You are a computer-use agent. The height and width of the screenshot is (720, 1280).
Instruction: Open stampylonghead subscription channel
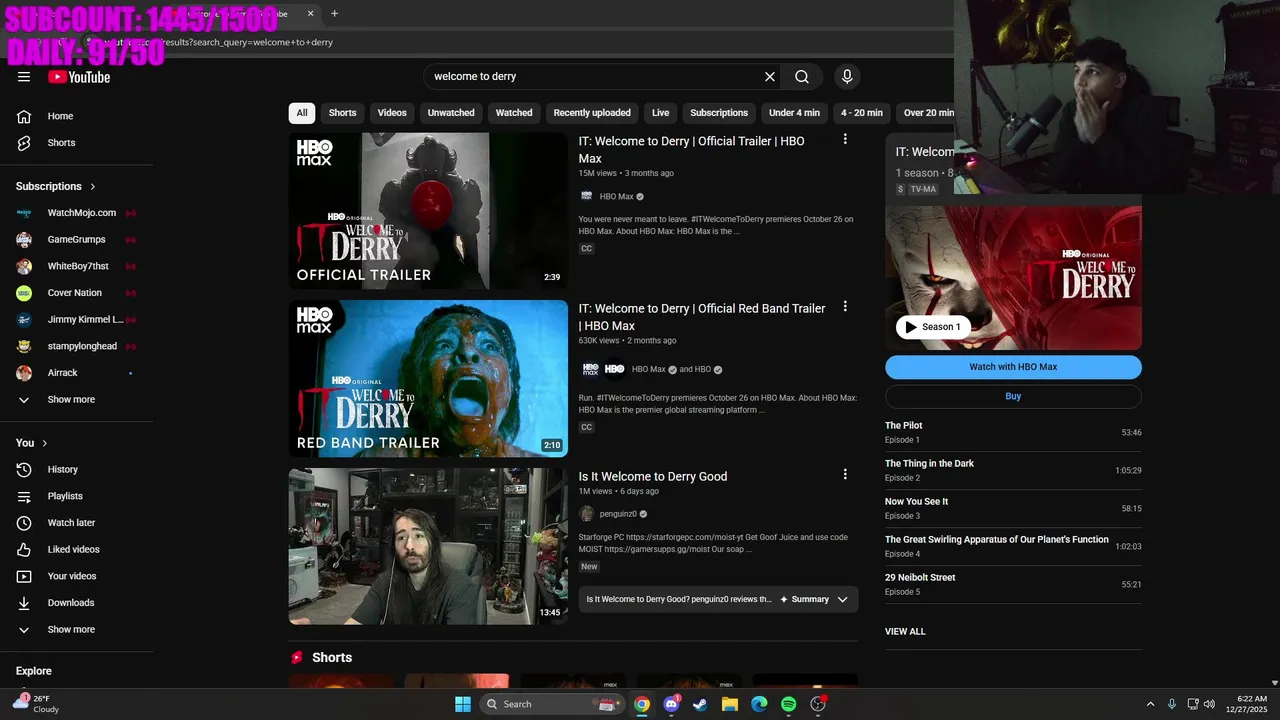(x=77, y=346)
